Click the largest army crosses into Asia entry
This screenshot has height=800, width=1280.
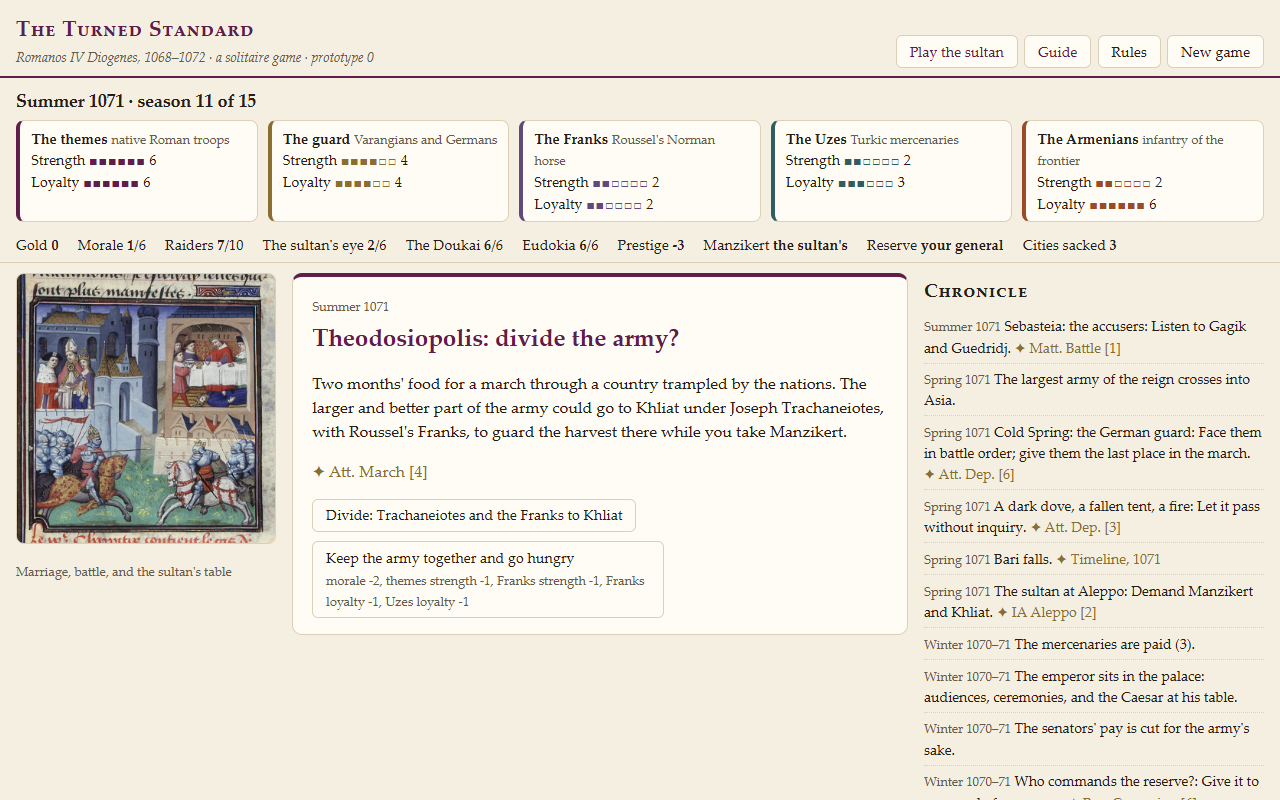point(1094,390)
